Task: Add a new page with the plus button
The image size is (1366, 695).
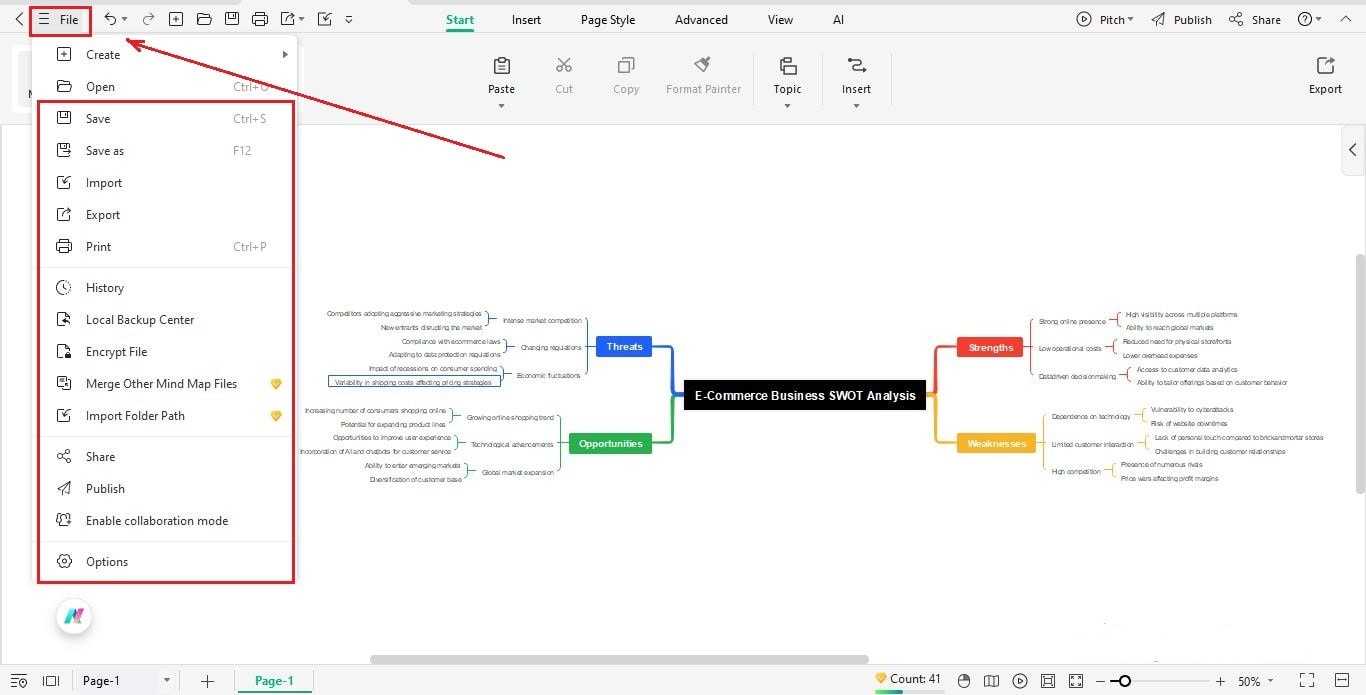Action: 207,681
